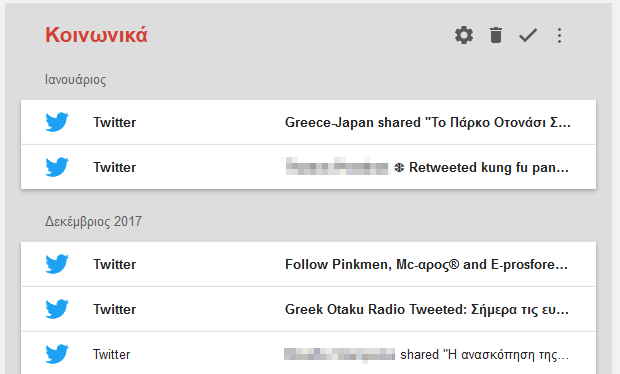
Task: Click the Κοινωνικά bundle title
Action: [96, 35]
